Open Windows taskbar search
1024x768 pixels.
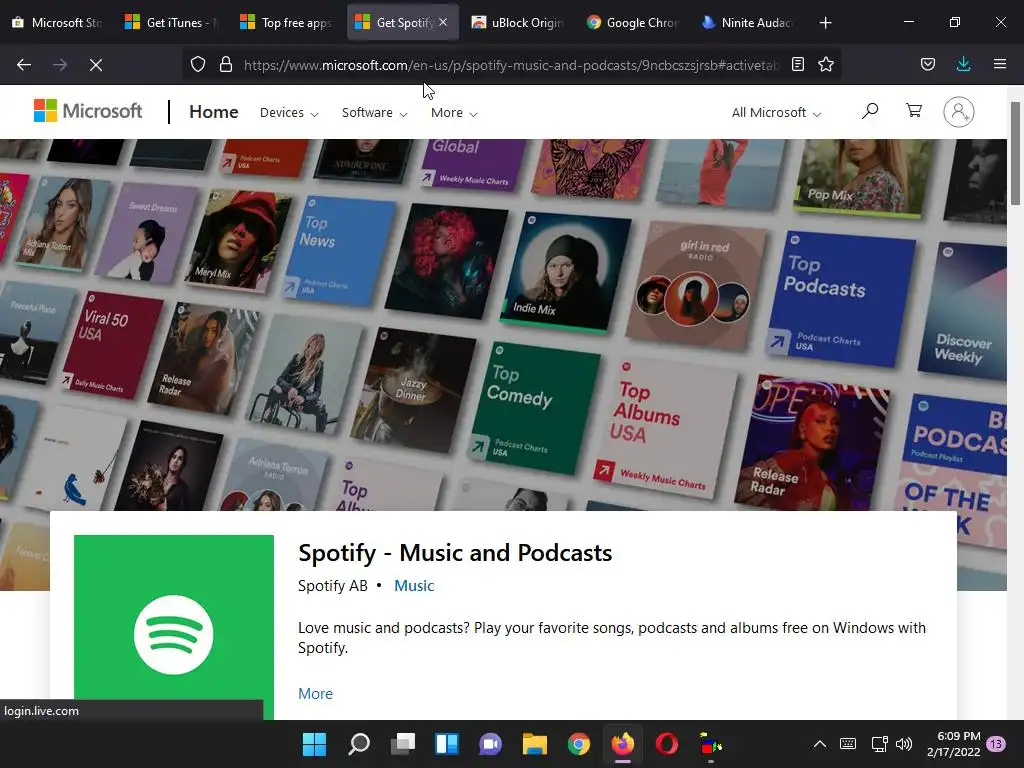(359, 744)
